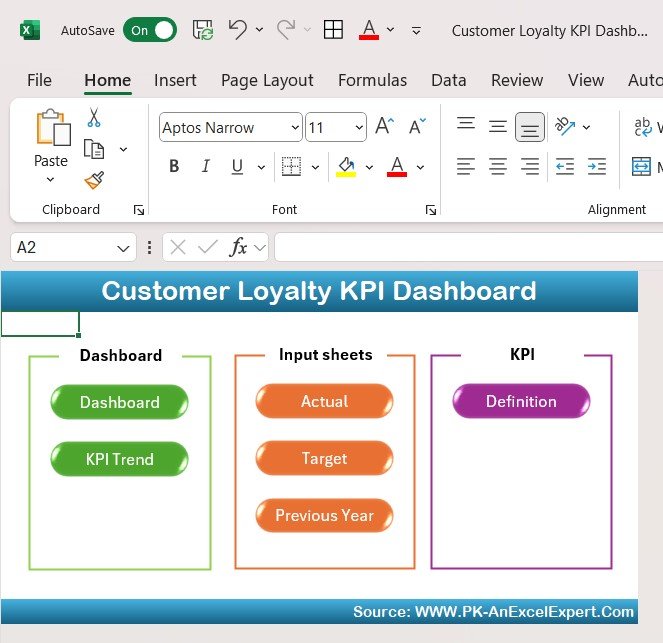663x643 pixels.
Task: Click the Insert Function fx icon
Action: click(238, 247)
